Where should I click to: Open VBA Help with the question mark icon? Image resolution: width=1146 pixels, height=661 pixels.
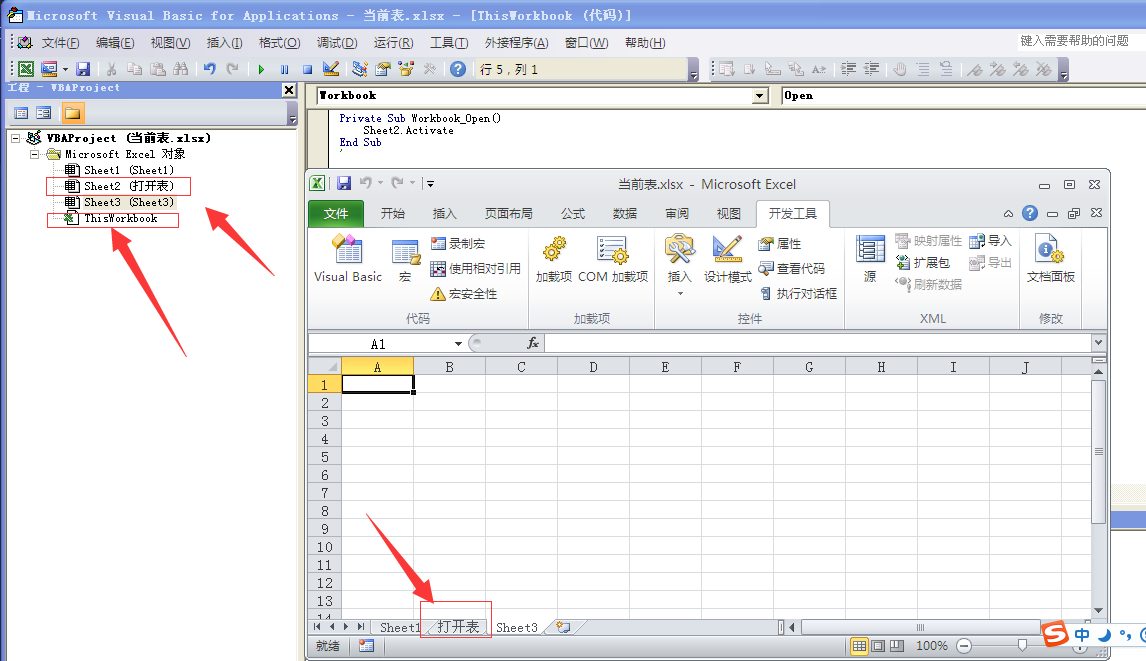tap(458, 69)
